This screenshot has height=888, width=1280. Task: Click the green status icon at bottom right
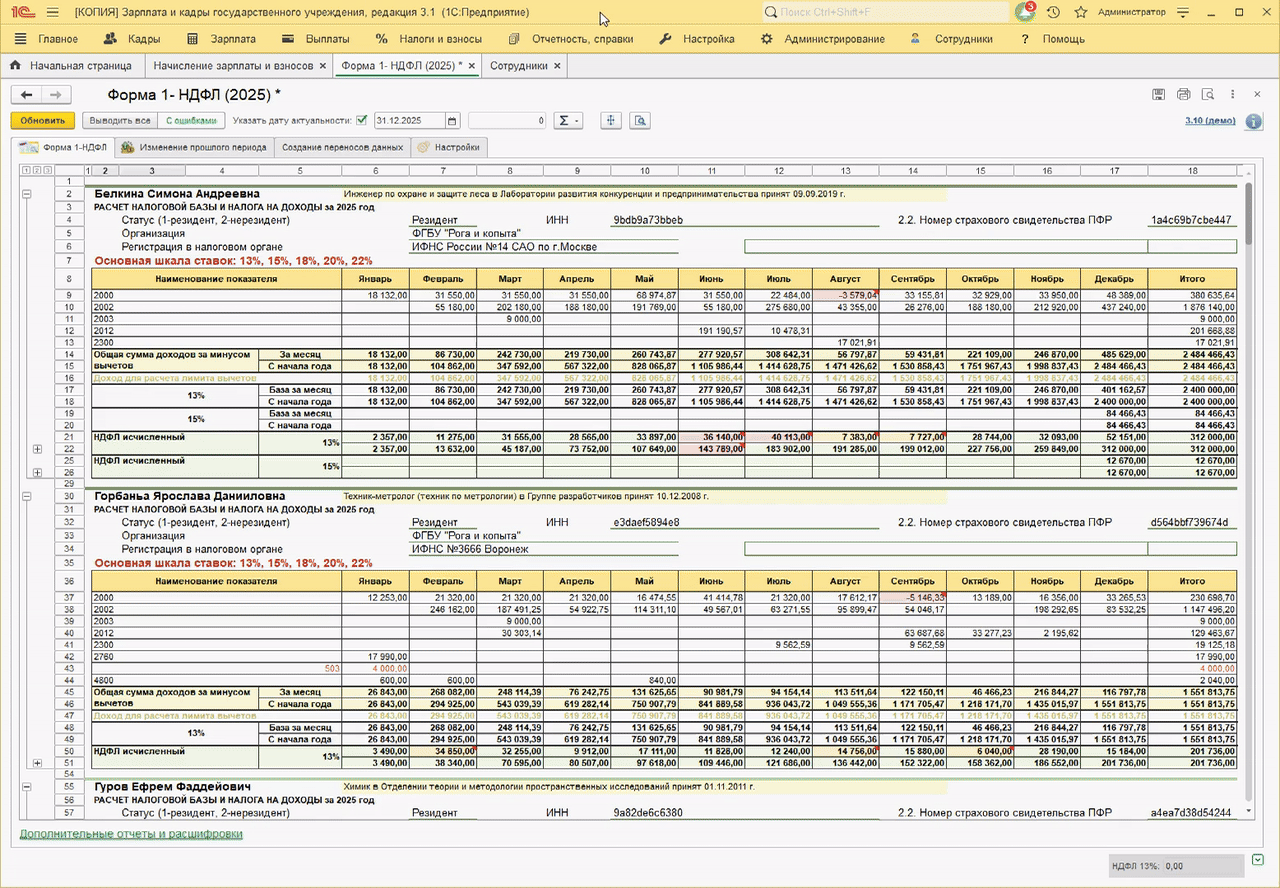coord(1259,859)
